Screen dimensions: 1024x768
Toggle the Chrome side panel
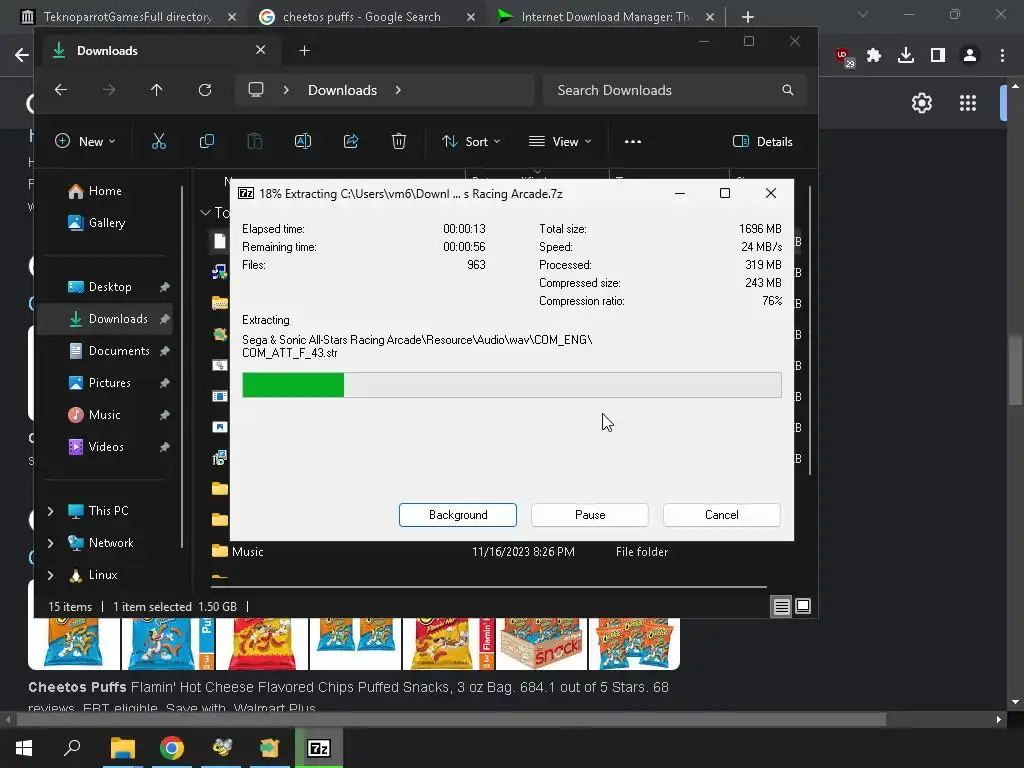pos(938,56)
